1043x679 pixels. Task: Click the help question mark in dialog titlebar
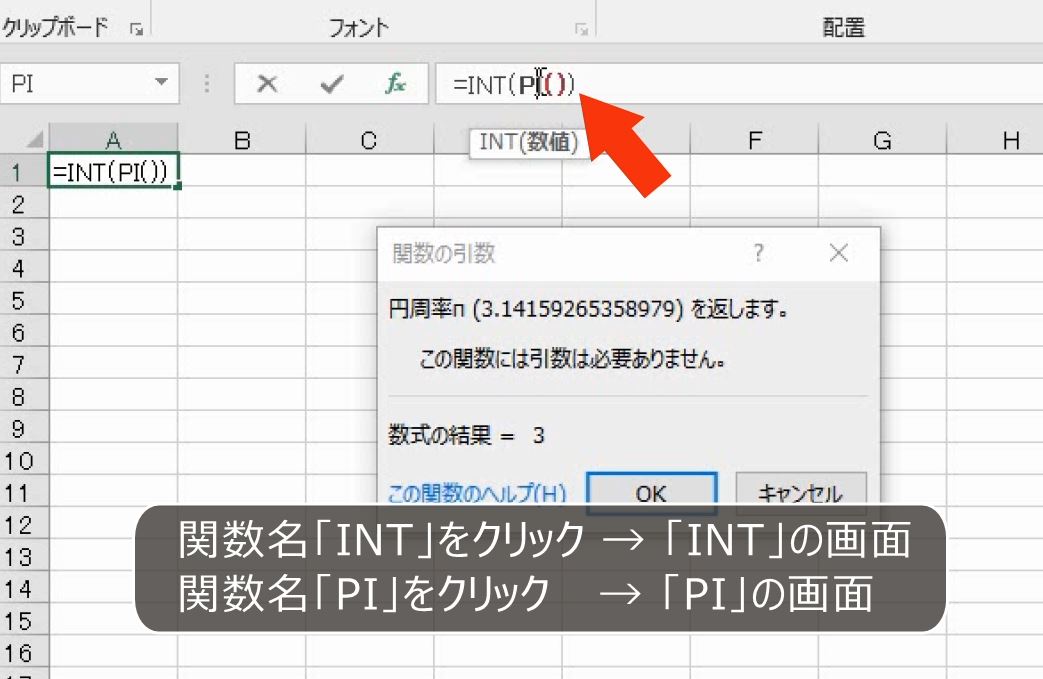pyautogui.click(x=758, y=253)
